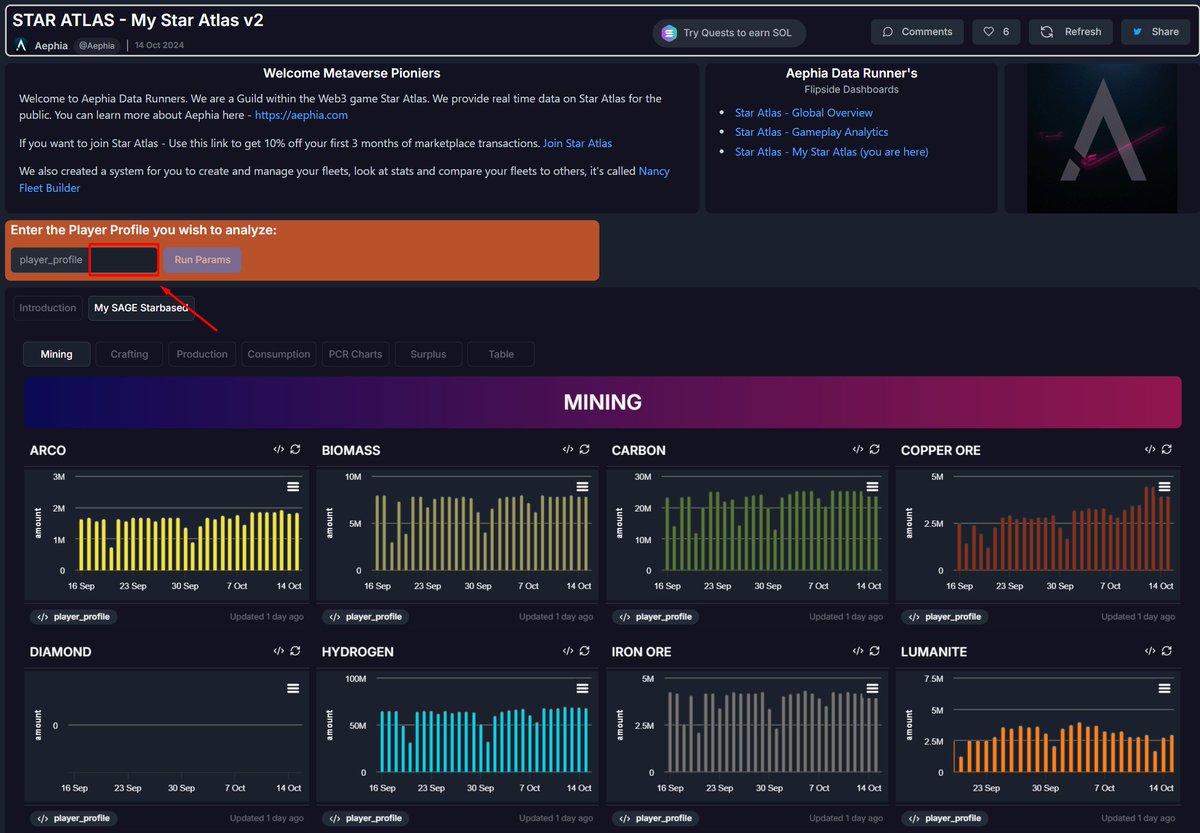View the CARBON chart query code icon
The width and height of the screenshot is (1200, 833).
858,450
